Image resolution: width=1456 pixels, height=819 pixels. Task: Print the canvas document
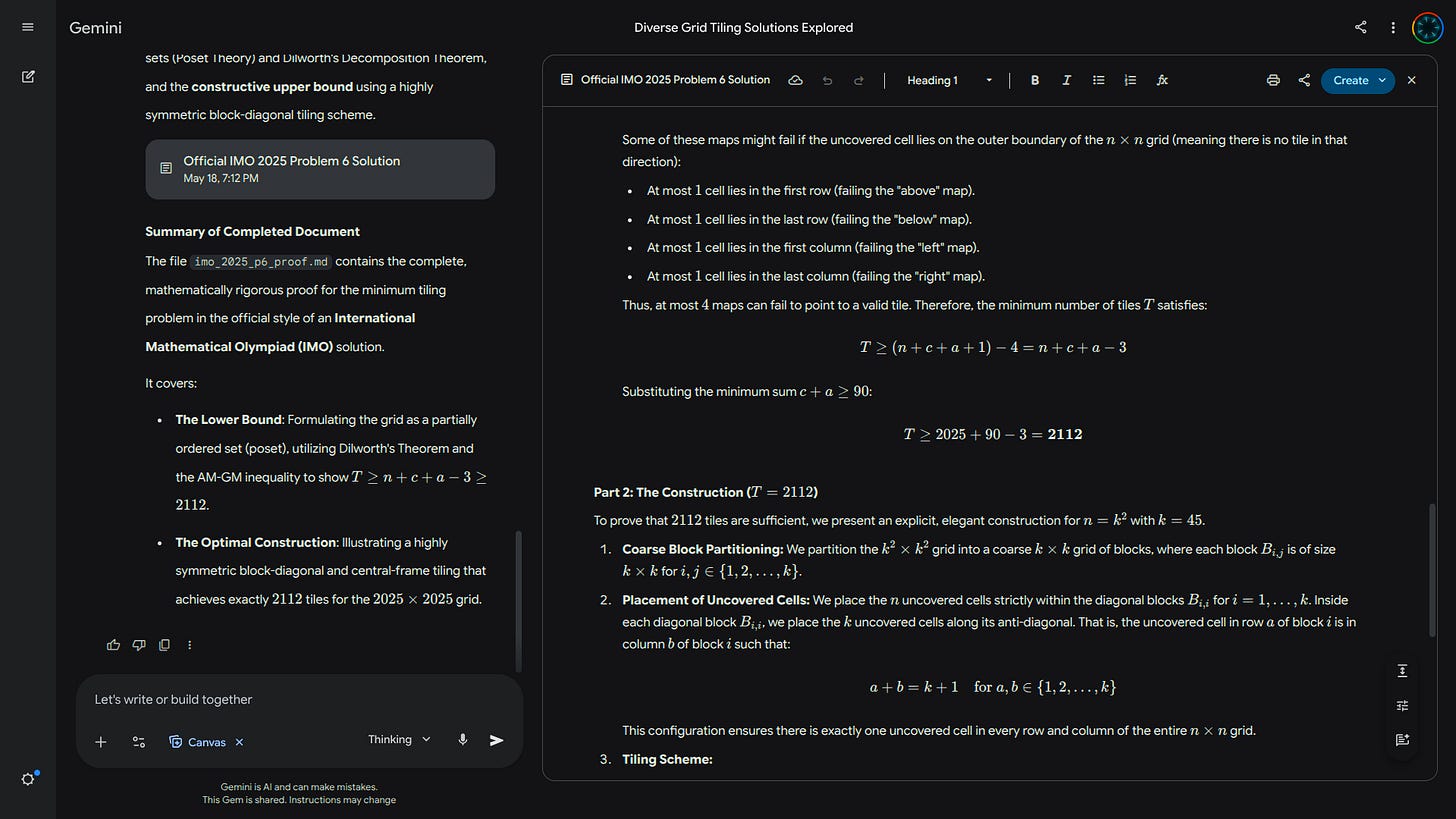click(1273, 80)
